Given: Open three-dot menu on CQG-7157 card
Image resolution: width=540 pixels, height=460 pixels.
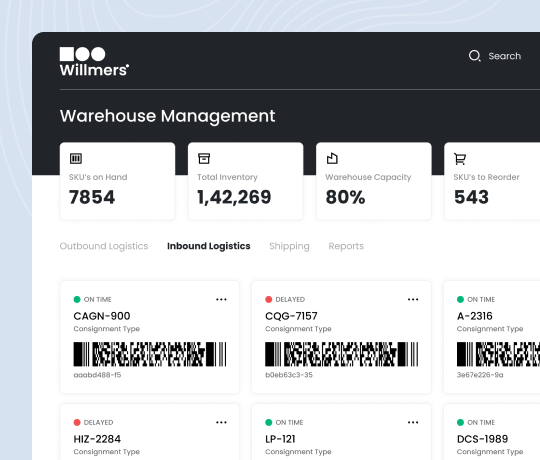Looking at the screenshot, I should (413, 300).
